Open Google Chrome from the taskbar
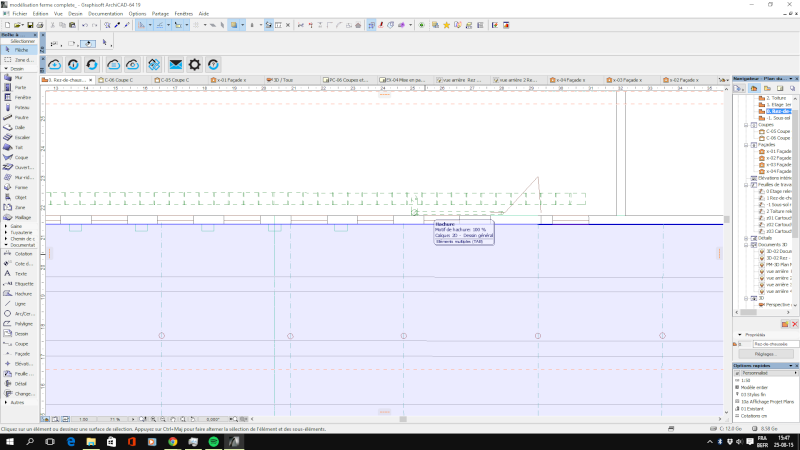 172,442
